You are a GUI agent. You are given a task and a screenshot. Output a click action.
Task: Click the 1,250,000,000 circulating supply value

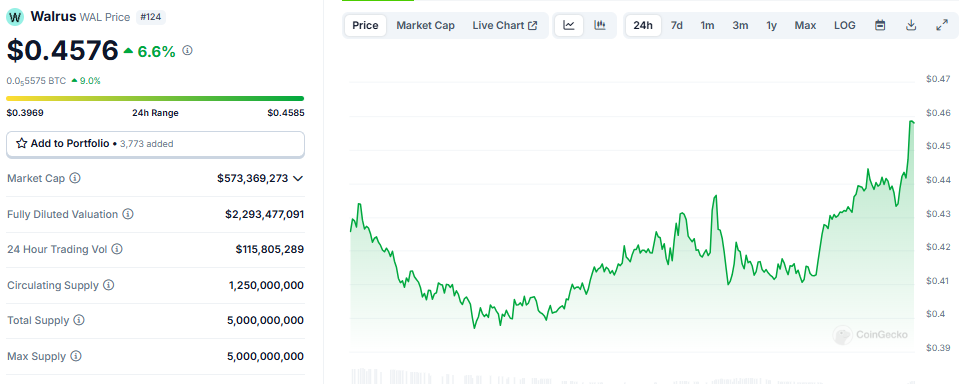(266, 285)
